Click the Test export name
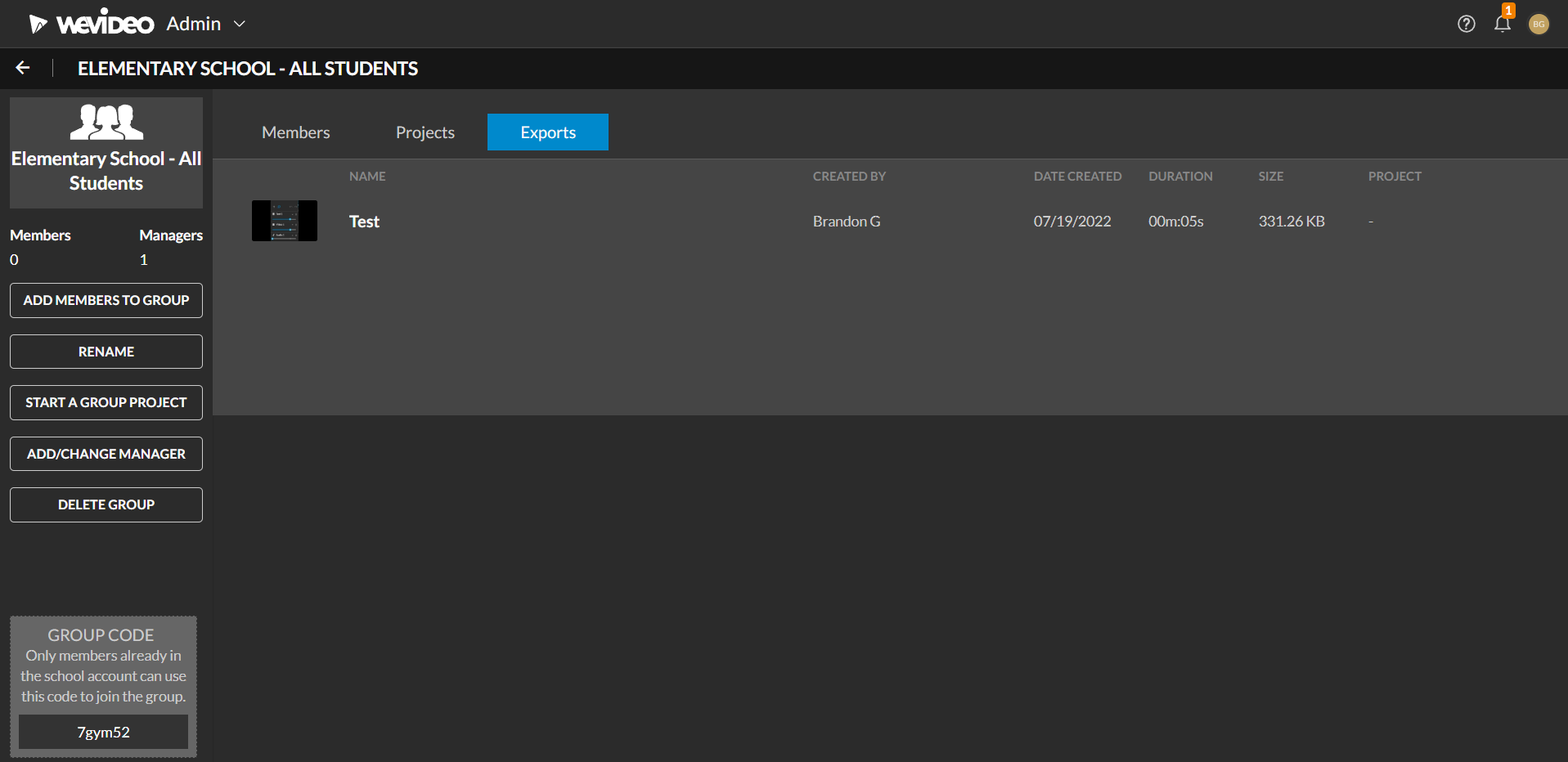1568x762 pixels. [364, 222]
